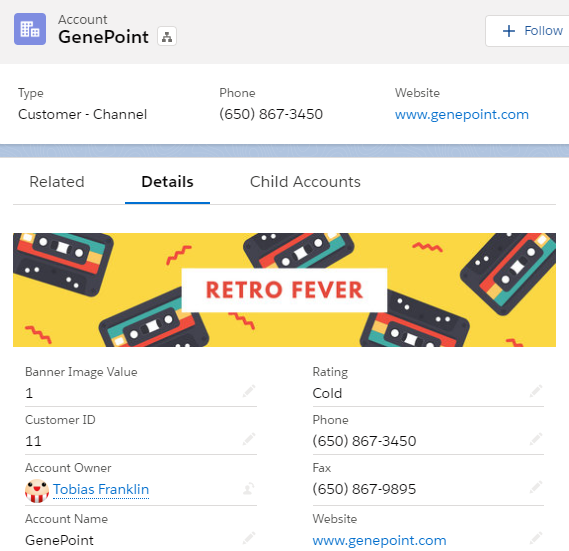The image size is (569, 551).
Task: Open the account hierarchy icon beside GenePoint
Action: tap(167, 36)
